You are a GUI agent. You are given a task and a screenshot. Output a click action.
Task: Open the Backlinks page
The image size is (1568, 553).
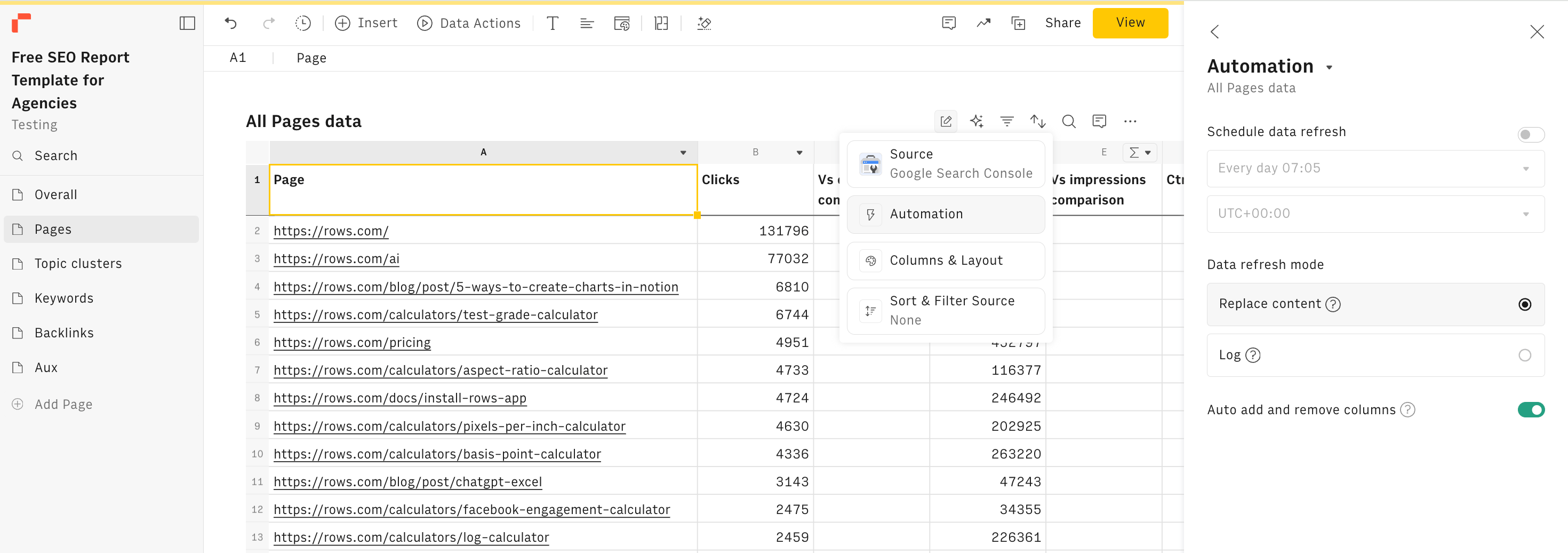coord(101,333)
